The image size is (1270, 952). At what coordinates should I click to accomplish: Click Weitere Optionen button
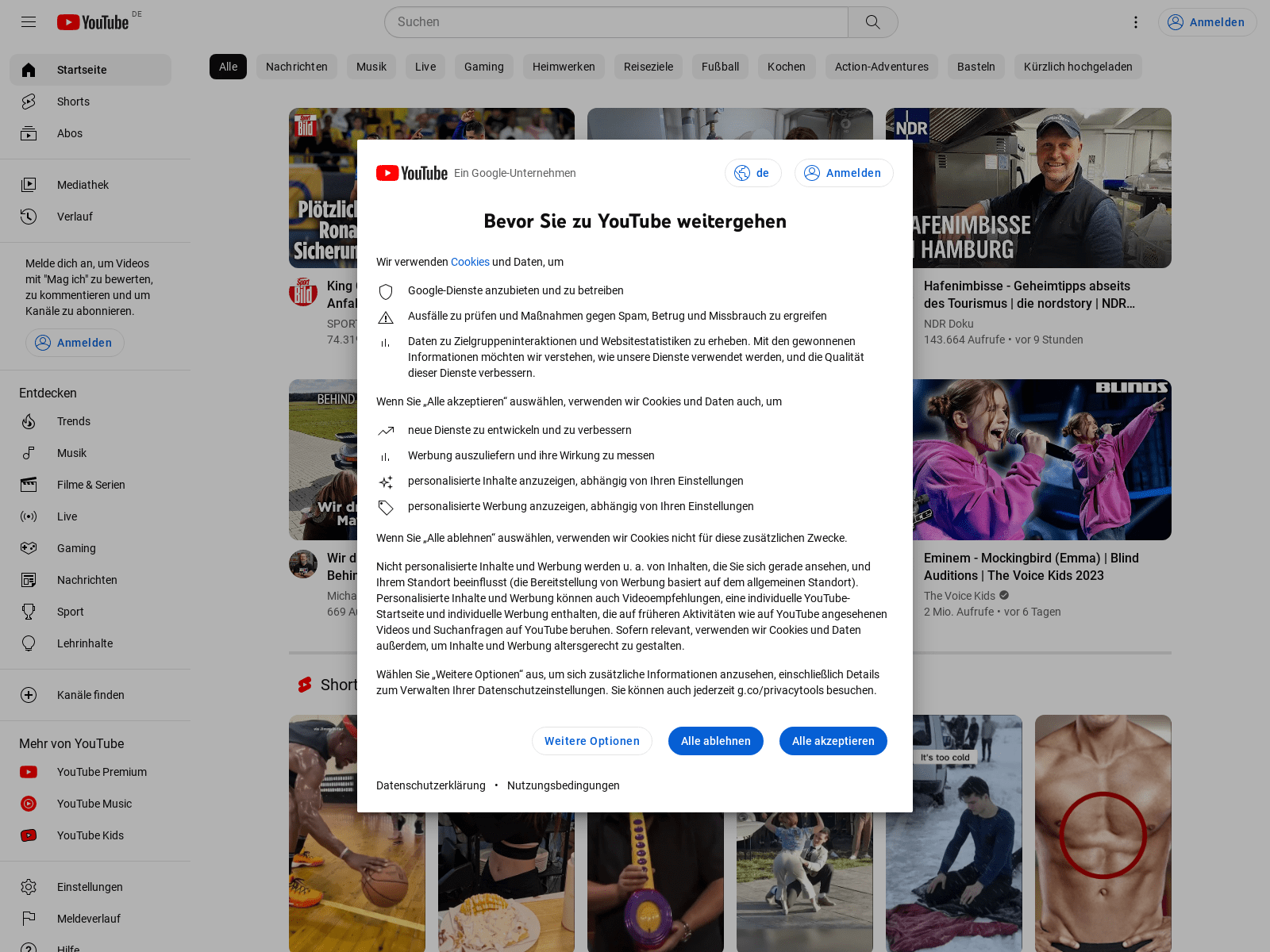point(592,741)
